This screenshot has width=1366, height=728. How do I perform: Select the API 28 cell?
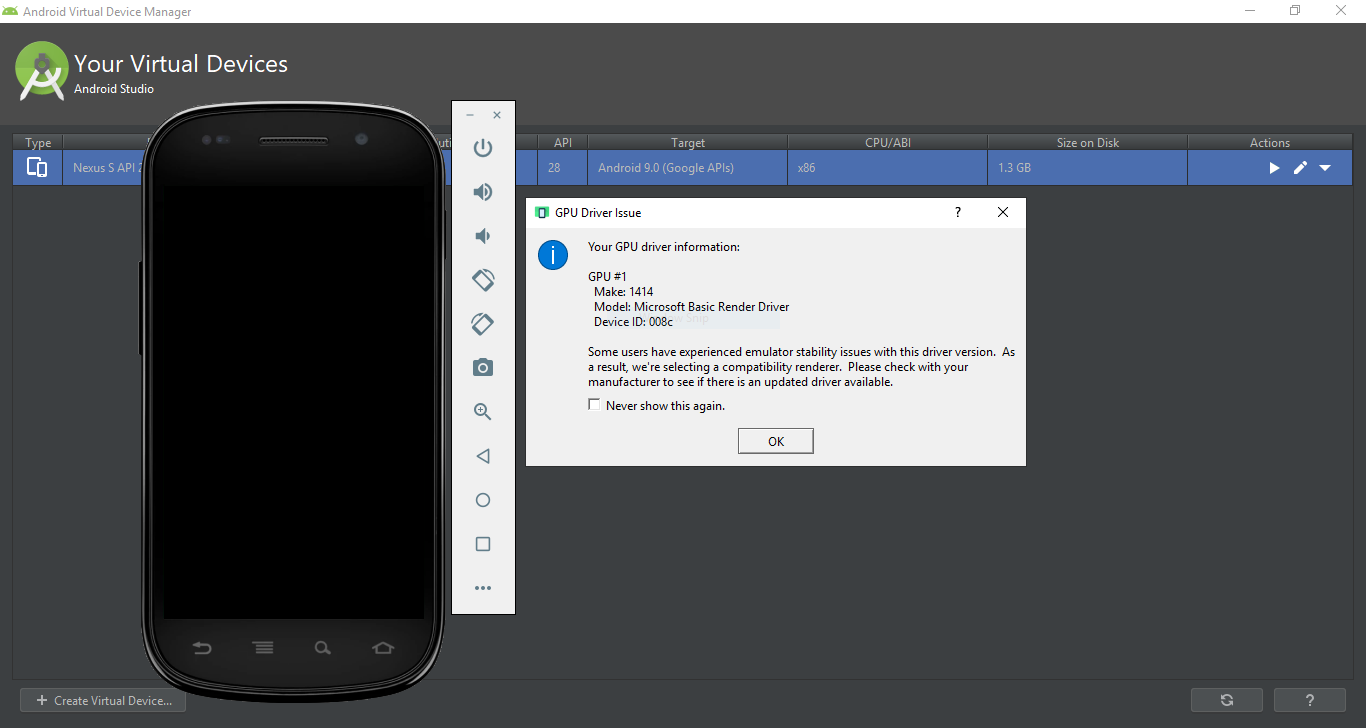(563, 168)
